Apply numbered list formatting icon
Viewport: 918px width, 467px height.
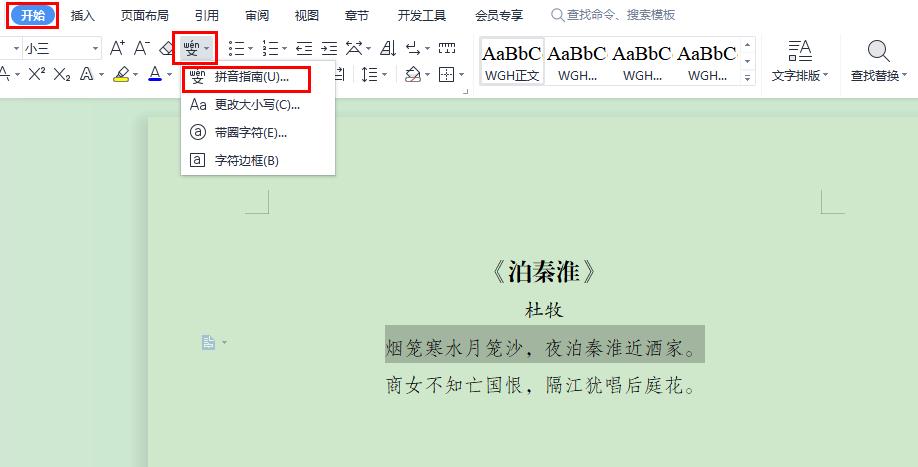[270, 48]
